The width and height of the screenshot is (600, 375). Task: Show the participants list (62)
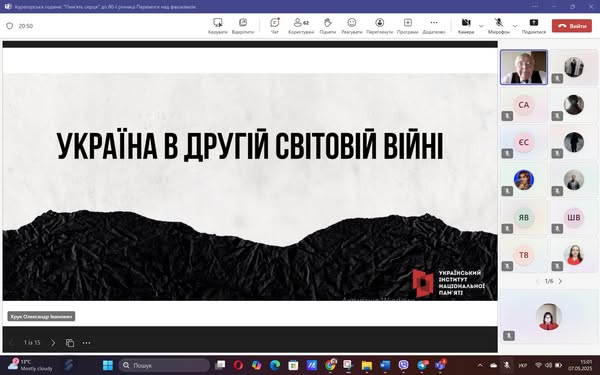(301, 26)
